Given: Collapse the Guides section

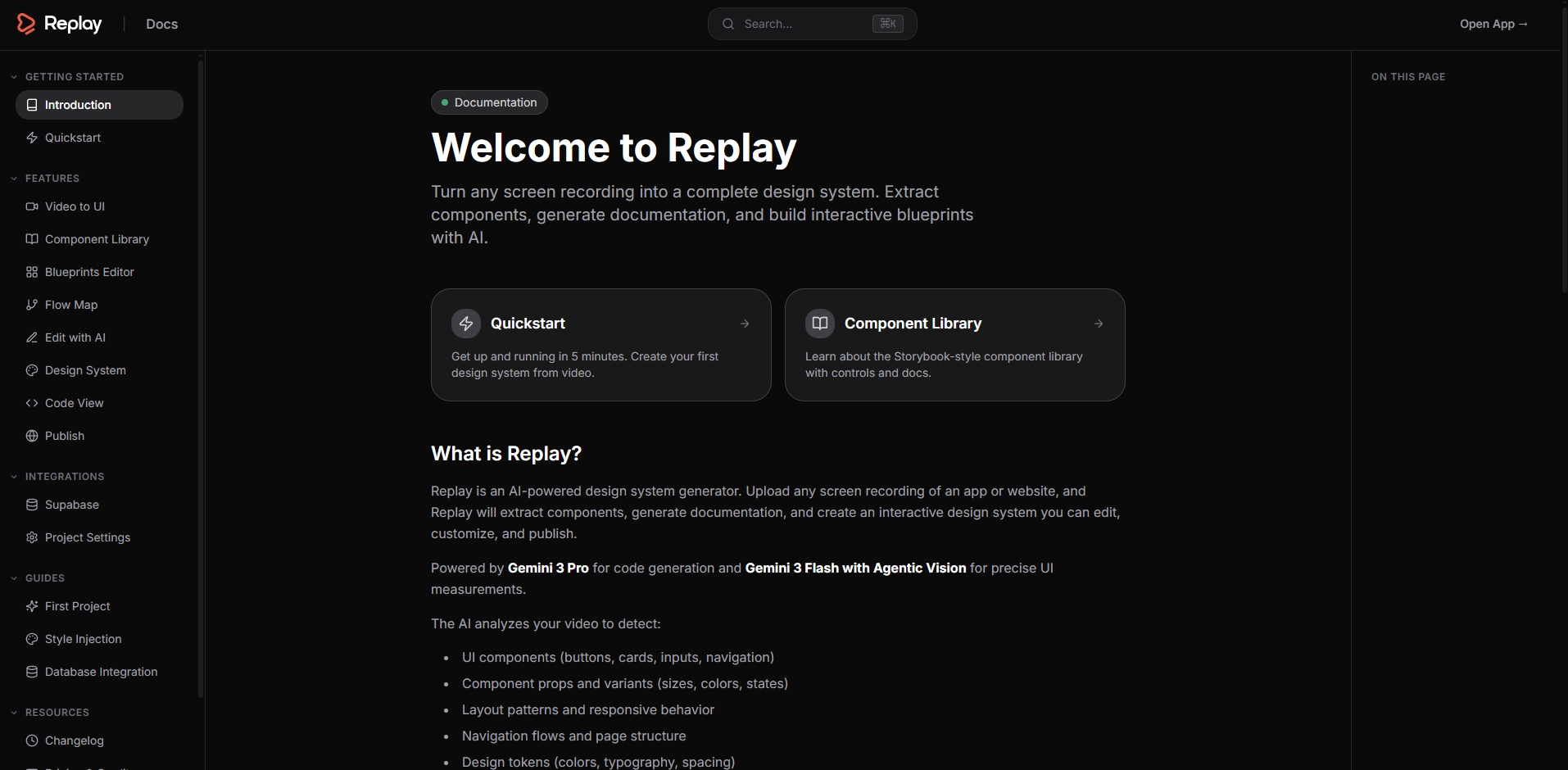Looking at the screenshot, I should pos(14,578).
